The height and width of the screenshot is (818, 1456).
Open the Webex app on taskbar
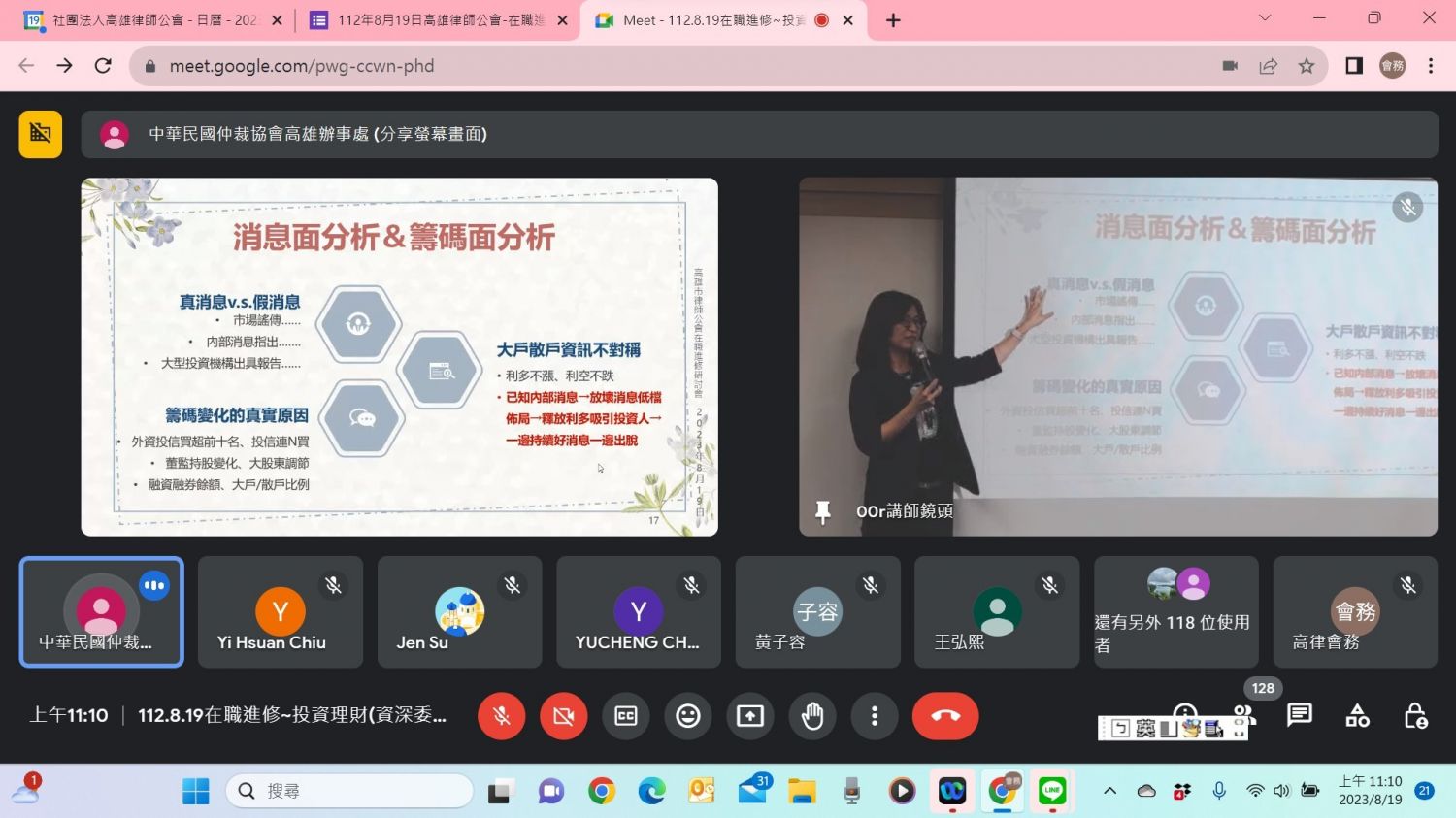click(952, 792)
